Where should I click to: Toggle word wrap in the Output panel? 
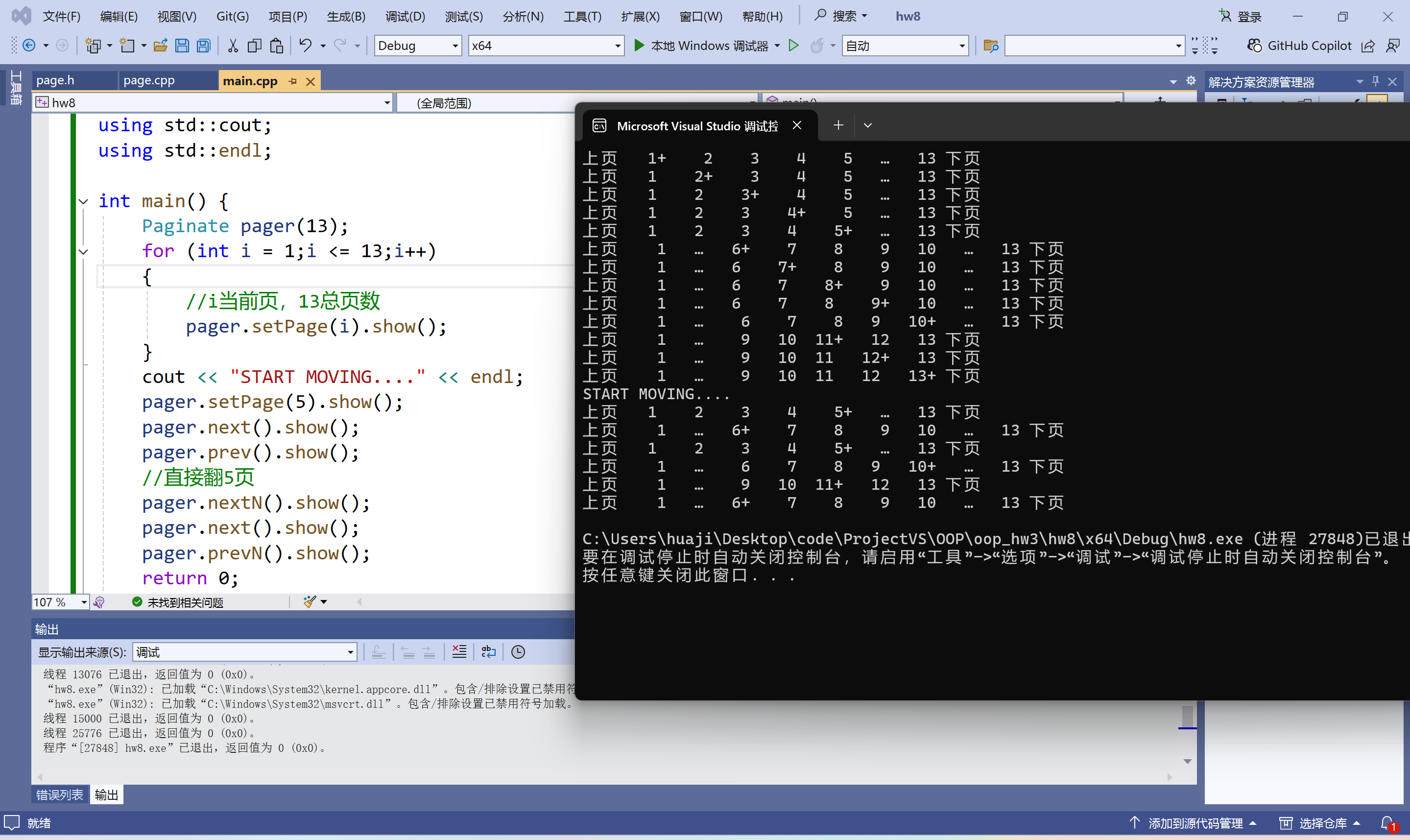488,652
